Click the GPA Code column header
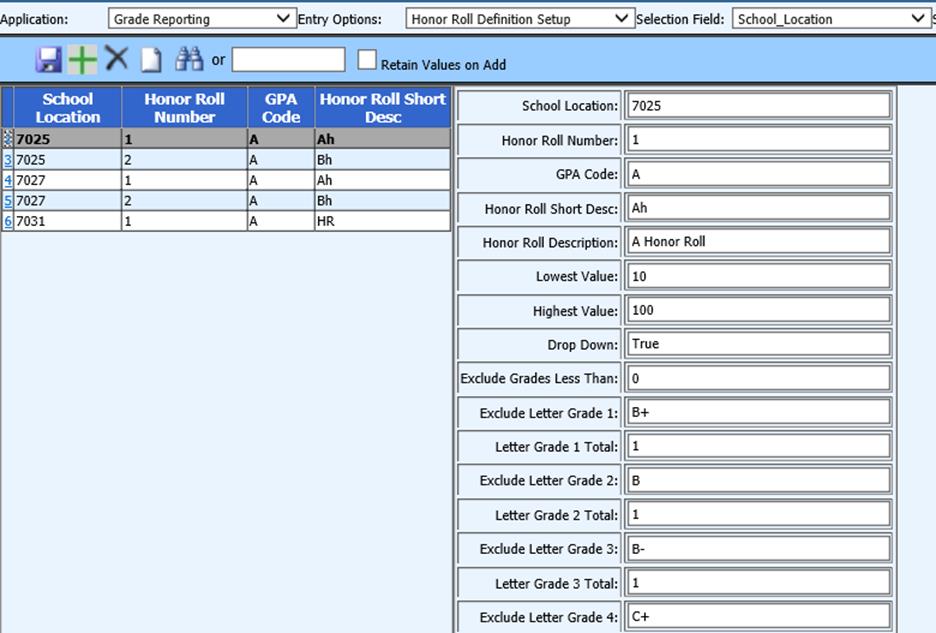This screenshot has height=633, width=936. coord(281,108)
